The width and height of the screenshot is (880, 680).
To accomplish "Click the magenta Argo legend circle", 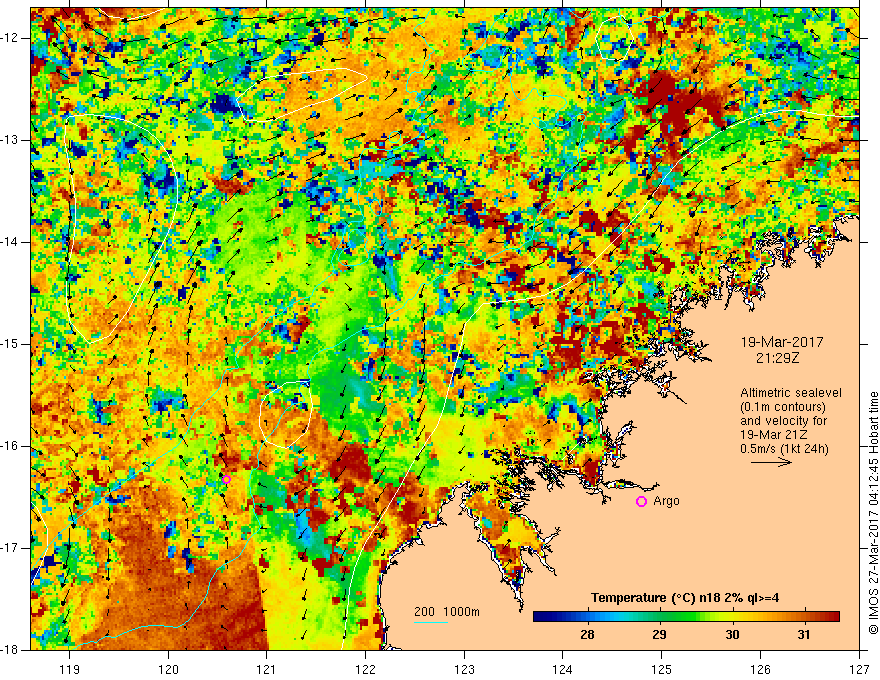I will click(641, 501).
